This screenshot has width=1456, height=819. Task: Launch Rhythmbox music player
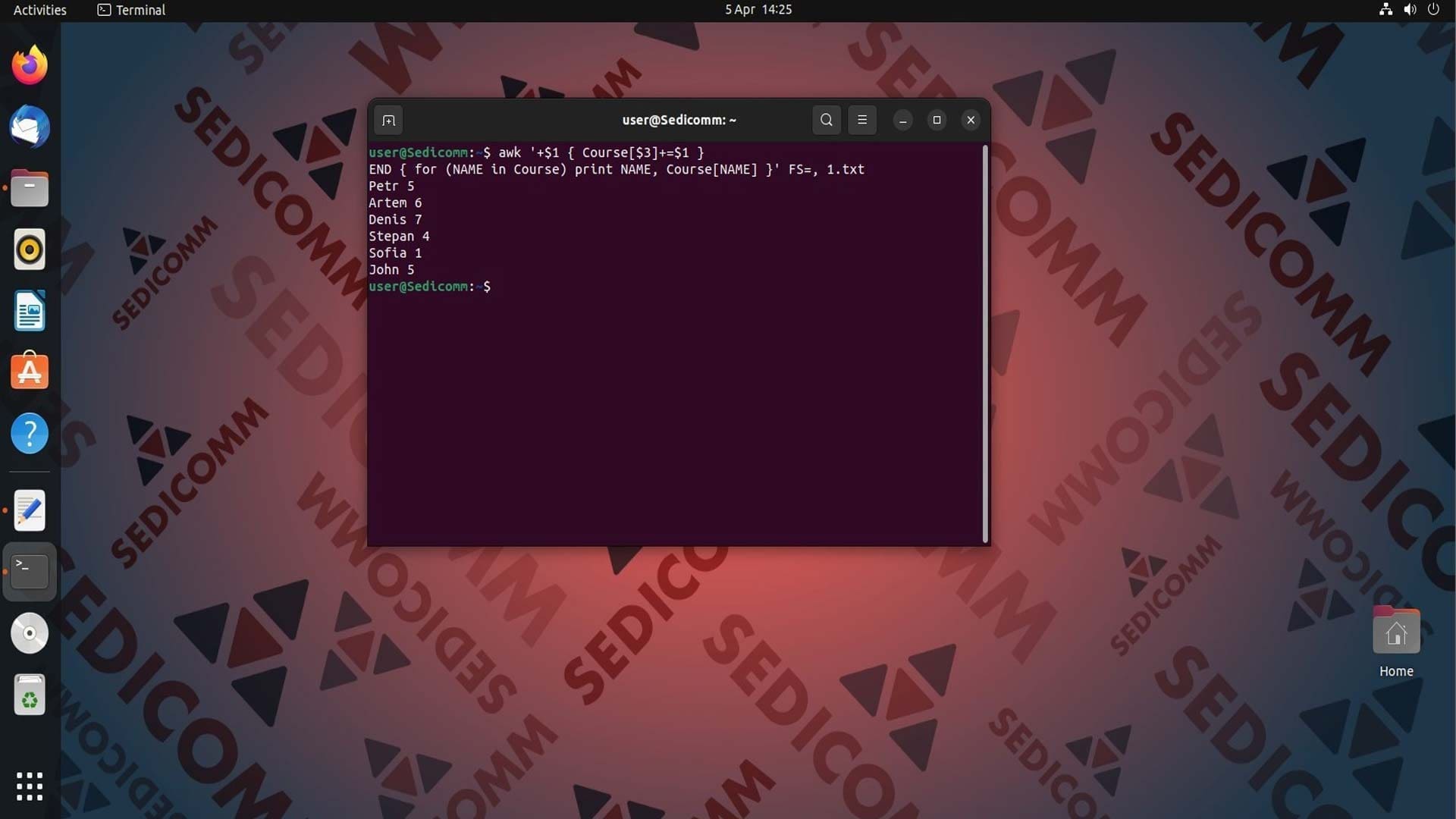click(x=30, y=249)
